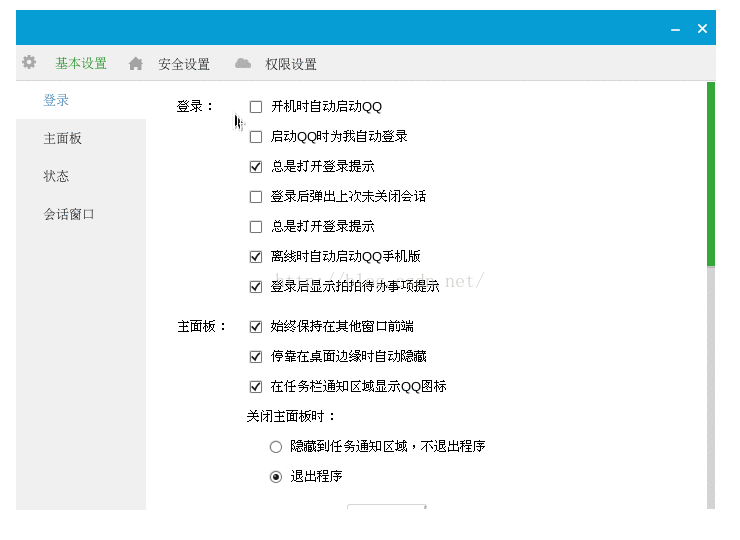This screenshot has width=740, height=540.
Task: Open the 状态 section in the sidebar
Action: [x=56, y=176]
